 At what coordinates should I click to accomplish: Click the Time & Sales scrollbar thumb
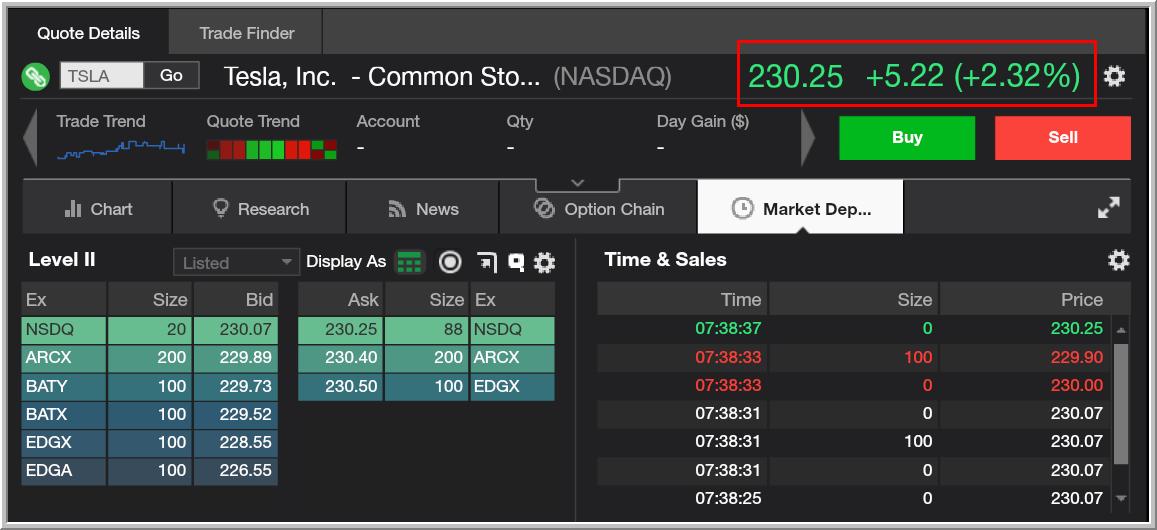(1121, 403)
